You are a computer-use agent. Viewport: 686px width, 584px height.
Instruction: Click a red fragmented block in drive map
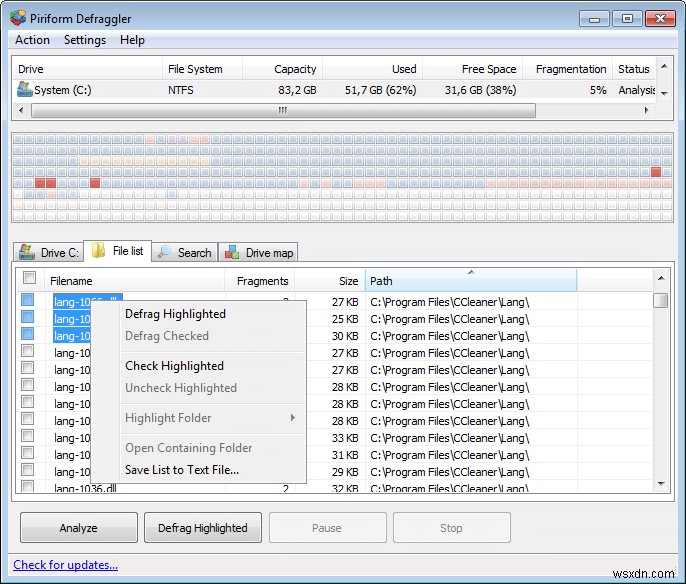(41, 183)
